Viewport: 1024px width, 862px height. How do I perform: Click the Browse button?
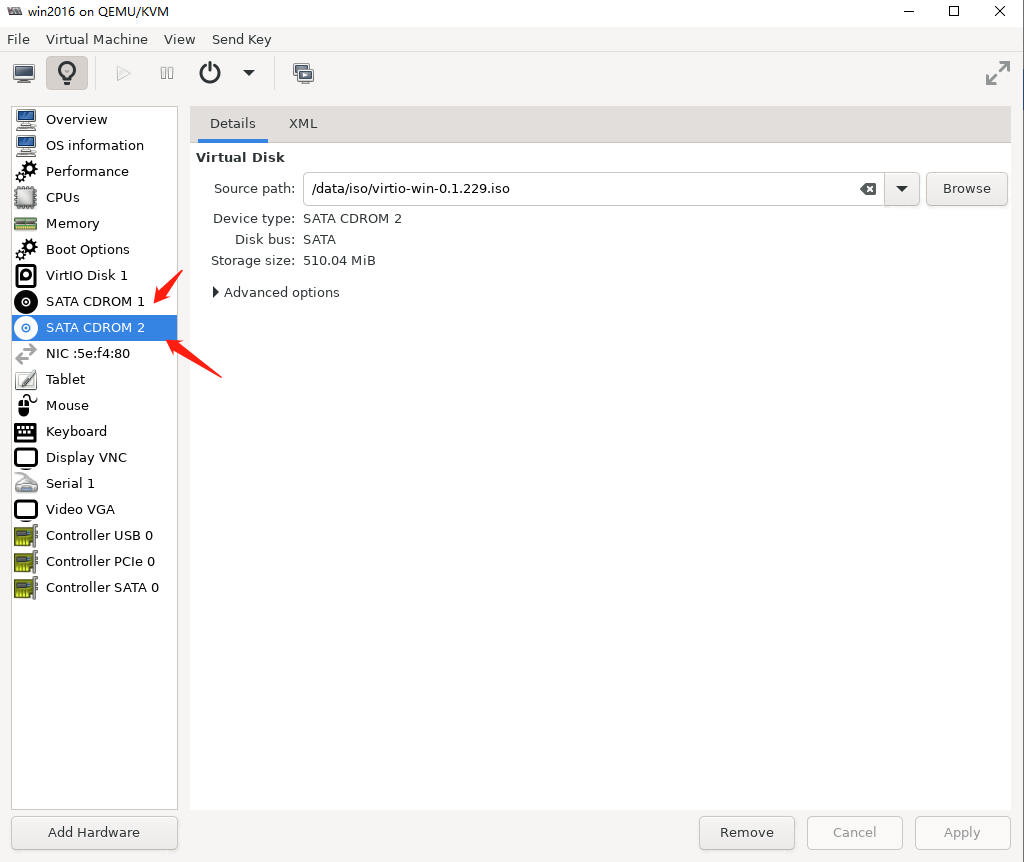pos(966,189)
